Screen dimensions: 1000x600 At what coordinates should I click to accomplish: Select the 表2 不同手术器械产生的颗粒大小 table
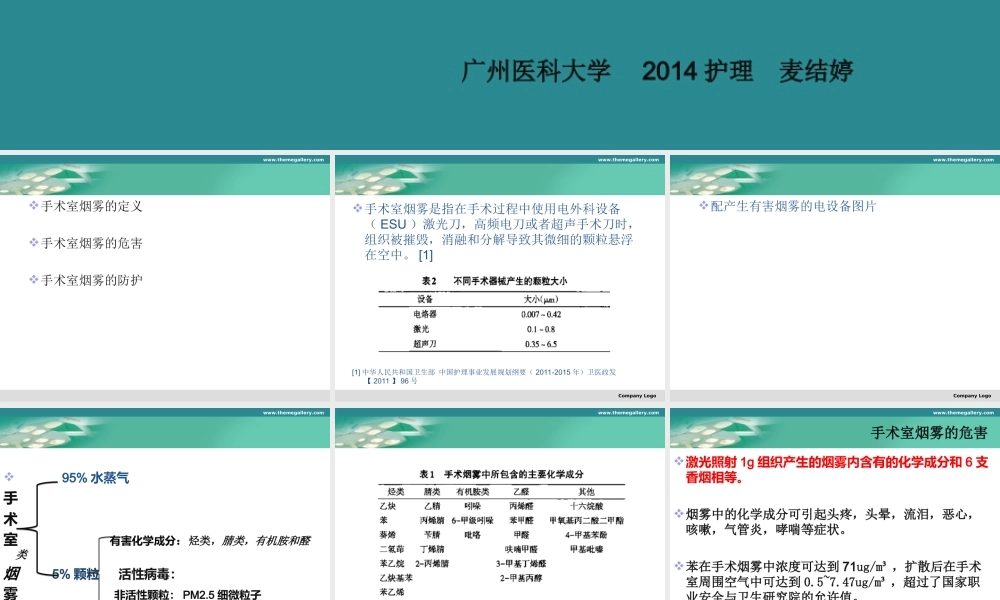pyautogui.click(x=494, y=312)
